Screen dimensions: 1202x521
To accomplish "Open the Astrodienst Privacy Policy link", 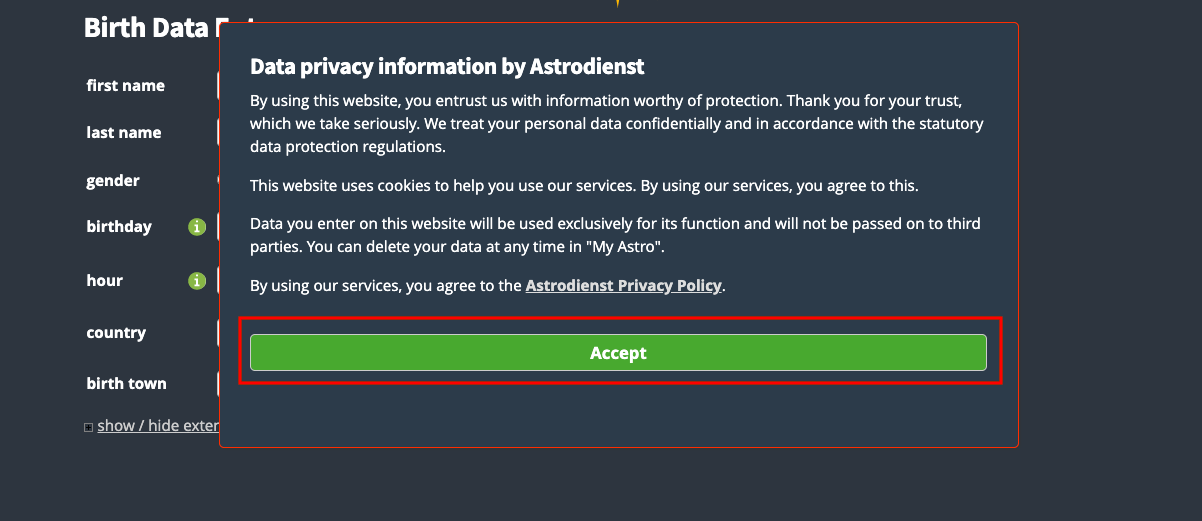I will point(623,285).
